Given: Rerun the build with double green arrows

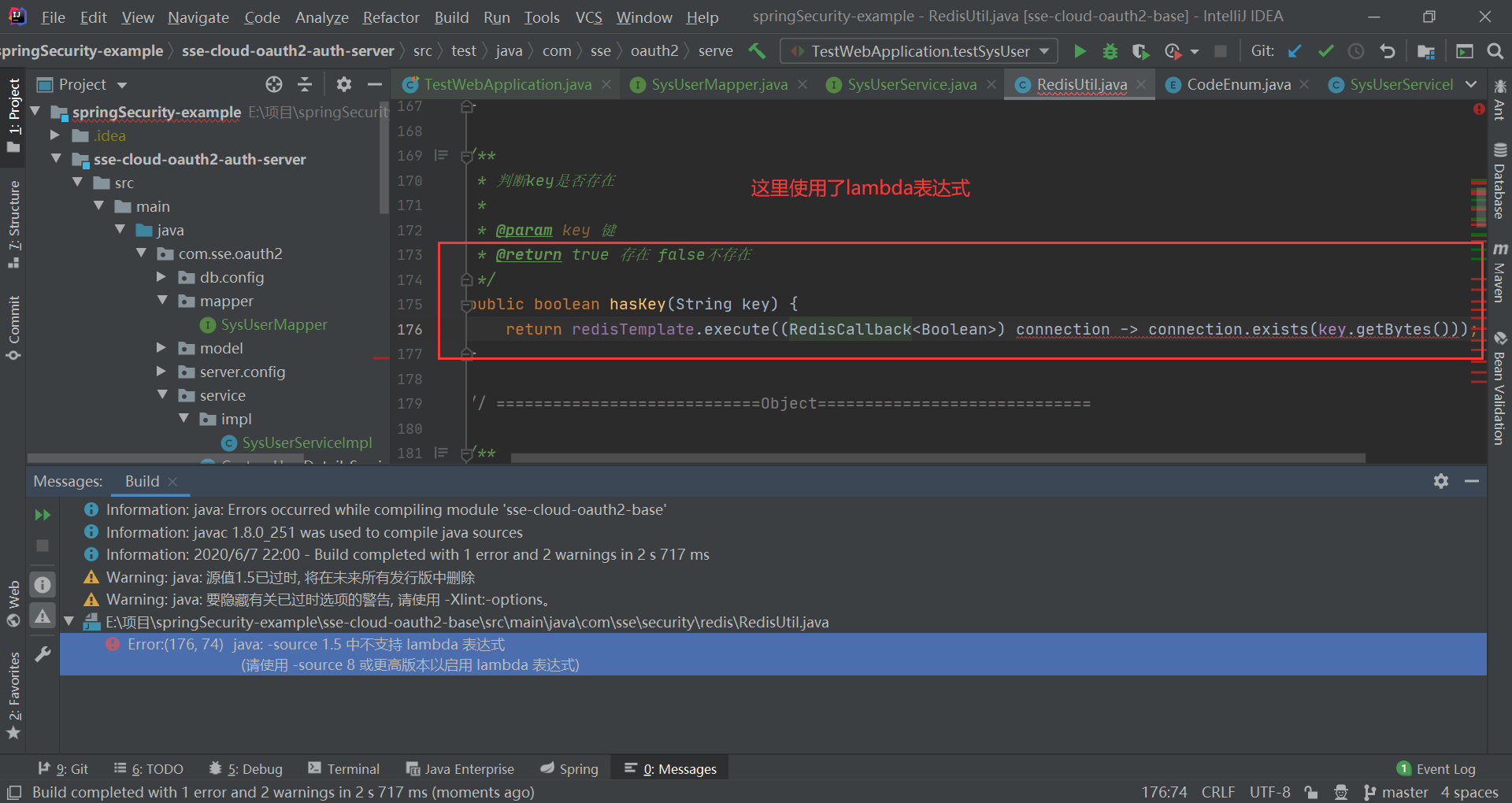Looking at the screenshot, I should pyautogui.click(x=43, y=514).
